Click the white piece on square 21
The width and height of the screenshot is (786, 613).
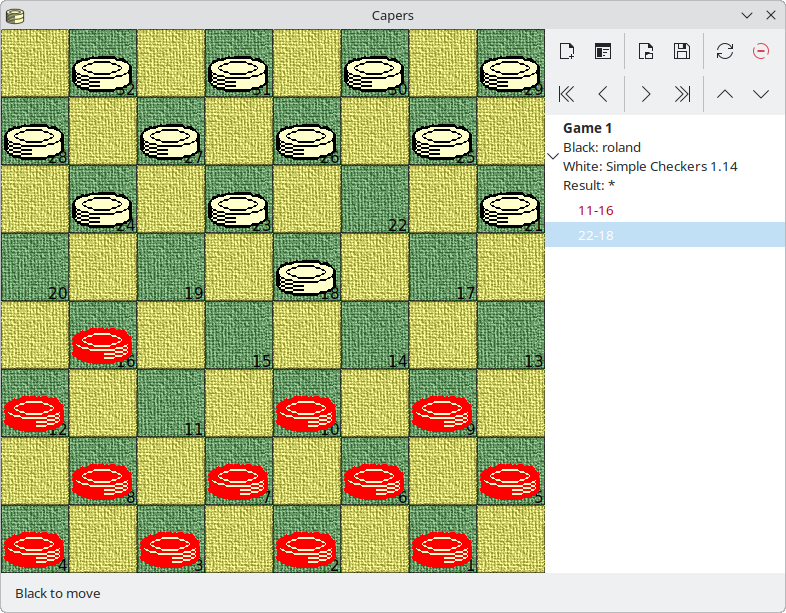click(510, 210)
